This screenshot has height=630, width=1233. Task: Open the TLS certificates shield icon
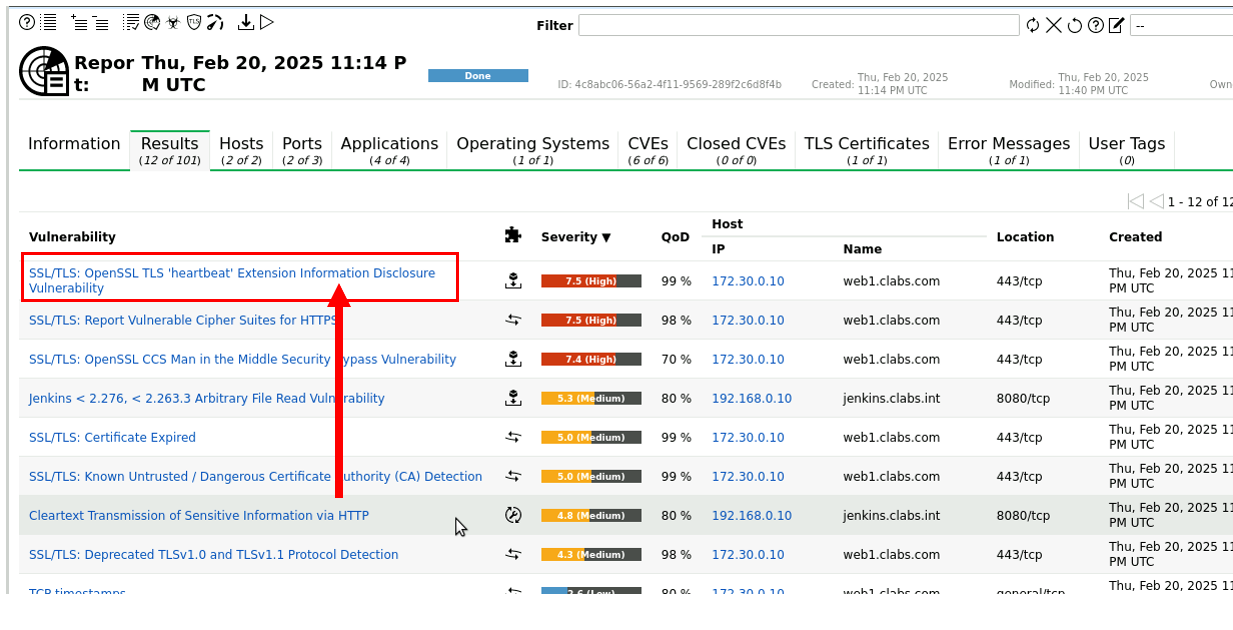194,23
